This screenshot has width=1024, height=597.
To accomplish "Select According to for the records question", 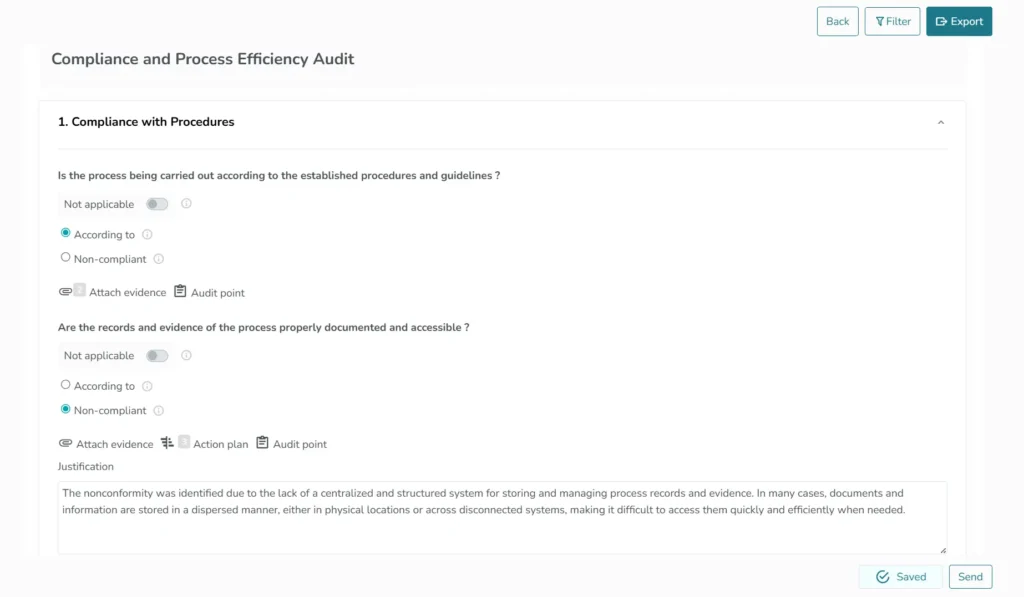I will pos(66,385).
